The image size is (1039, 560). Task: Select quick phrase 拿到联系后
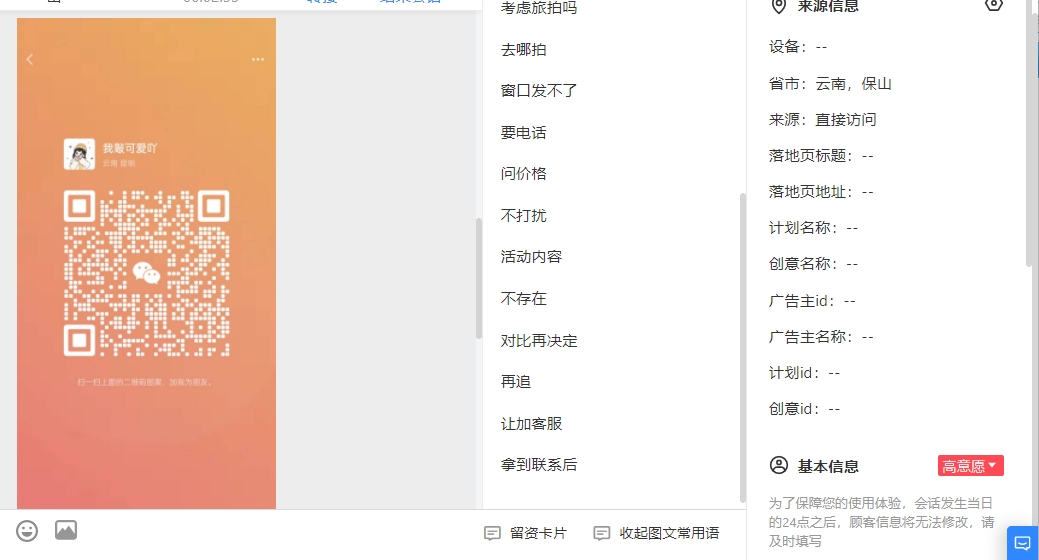pyautogui.click(x=539, y=465)
